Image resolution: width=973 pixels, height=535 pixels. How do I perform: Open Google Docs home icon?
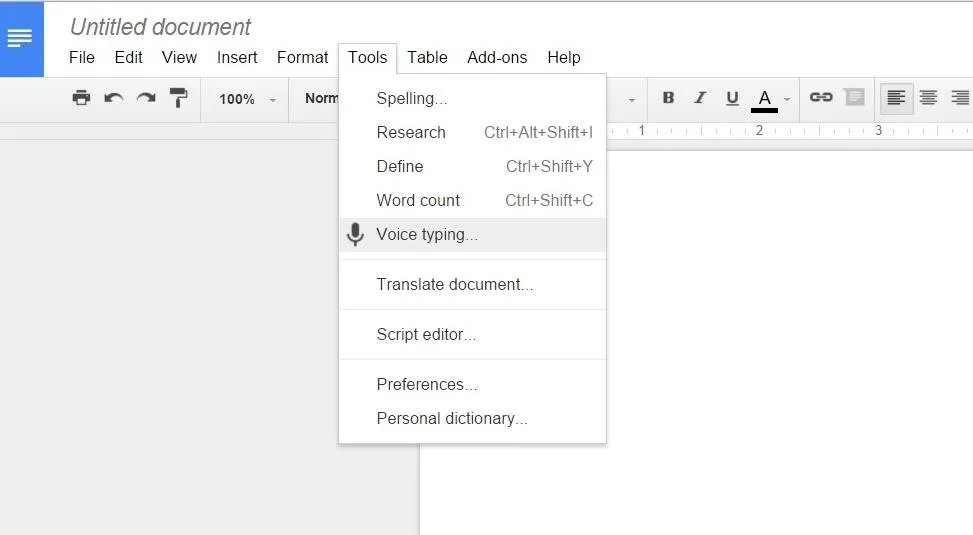pyautogui.click(x=22, y=39)
